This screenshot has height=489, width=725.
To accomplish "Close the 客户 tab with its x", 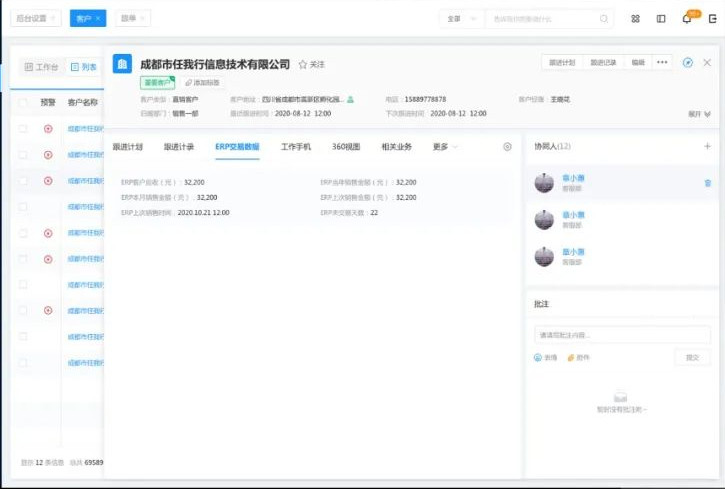I will coord(98,18).
